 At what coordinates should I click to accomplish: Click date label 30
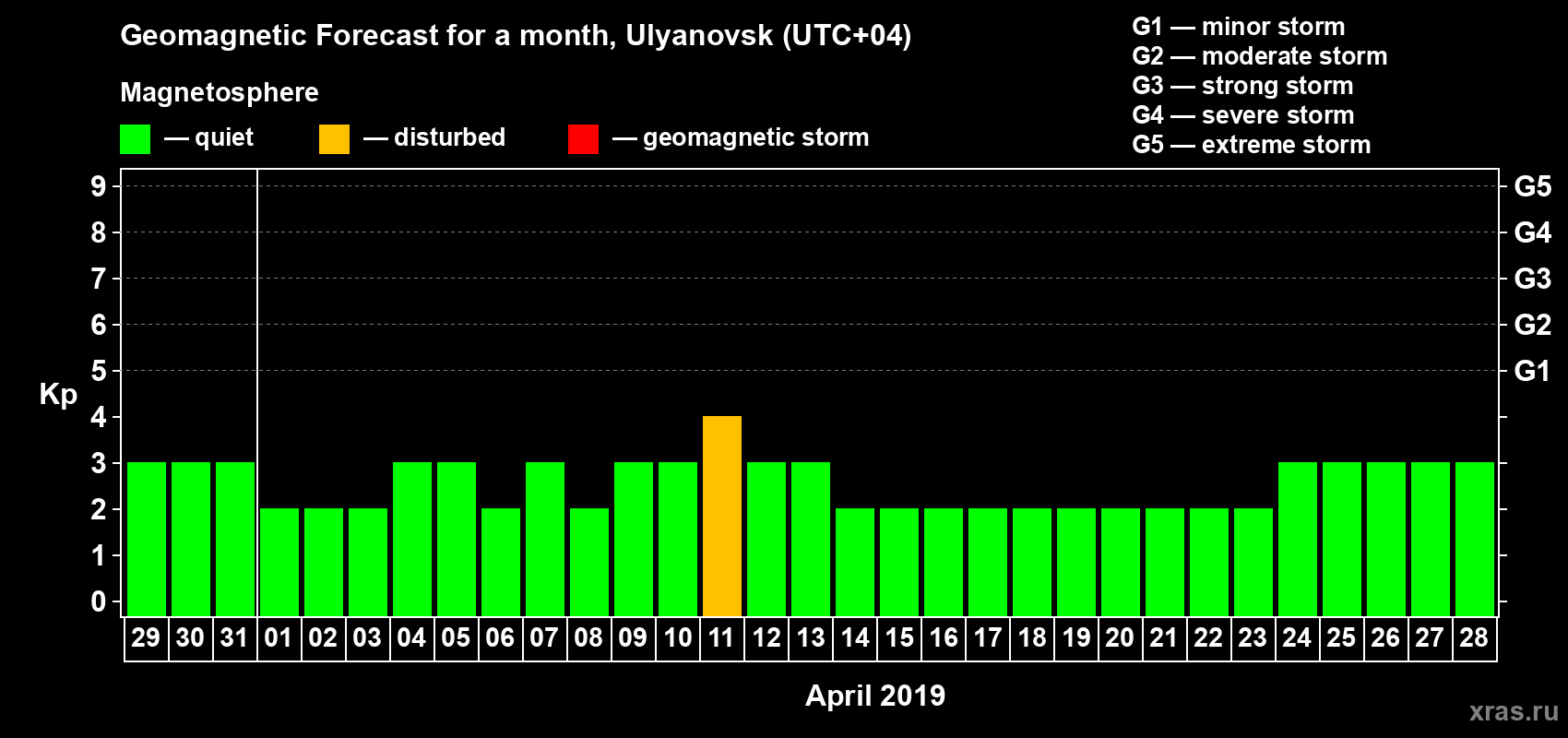[x=190, y=637]
